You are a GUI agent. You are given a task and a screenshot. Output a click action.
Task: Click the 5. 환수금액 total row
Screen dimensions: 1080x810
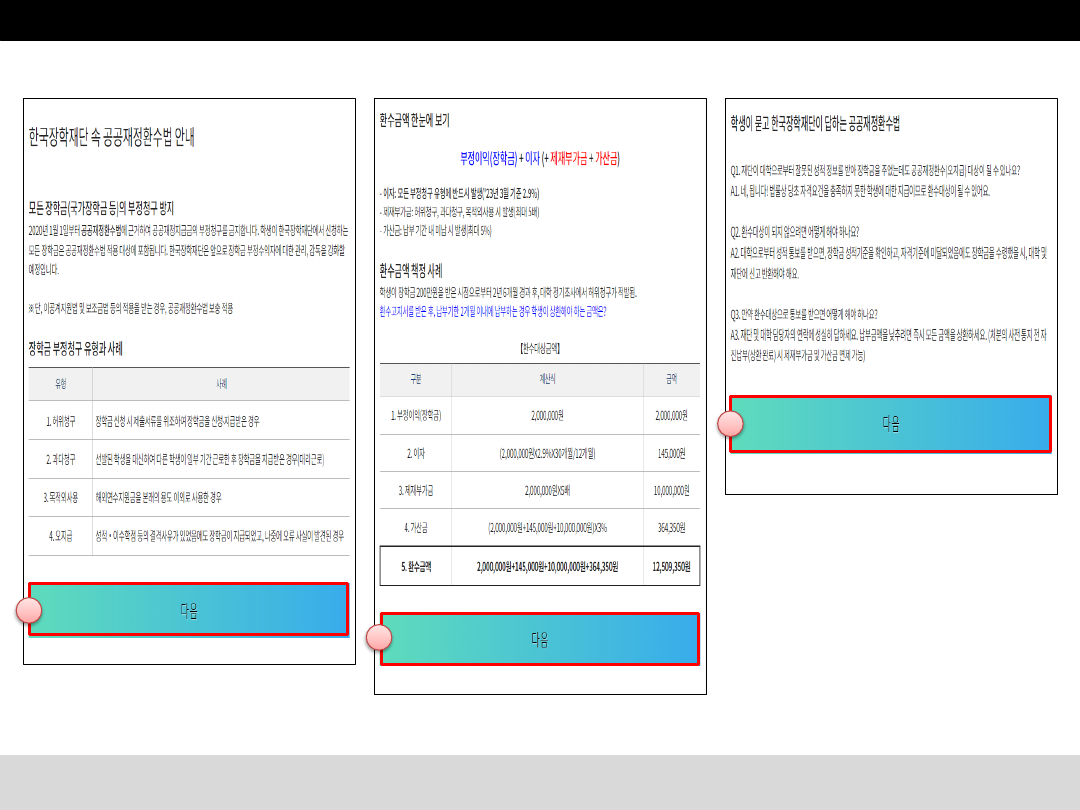click(x=539, y=566)
